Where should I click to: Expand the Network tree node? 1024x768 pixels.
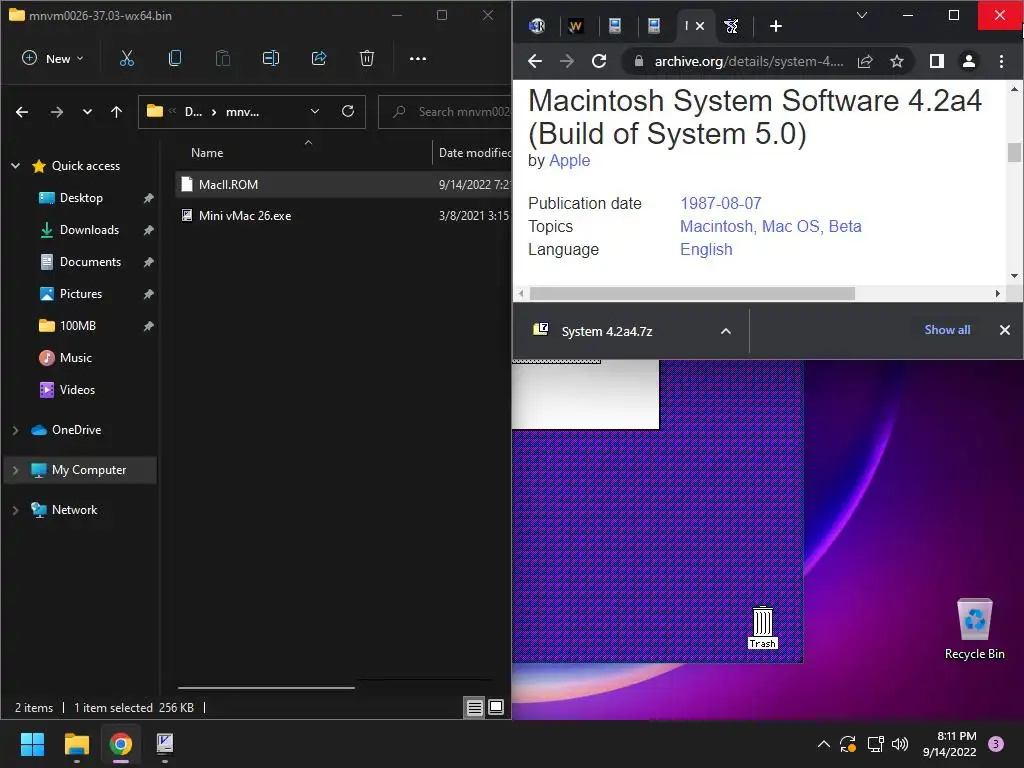pyautogui.click(x=16, y=510)
